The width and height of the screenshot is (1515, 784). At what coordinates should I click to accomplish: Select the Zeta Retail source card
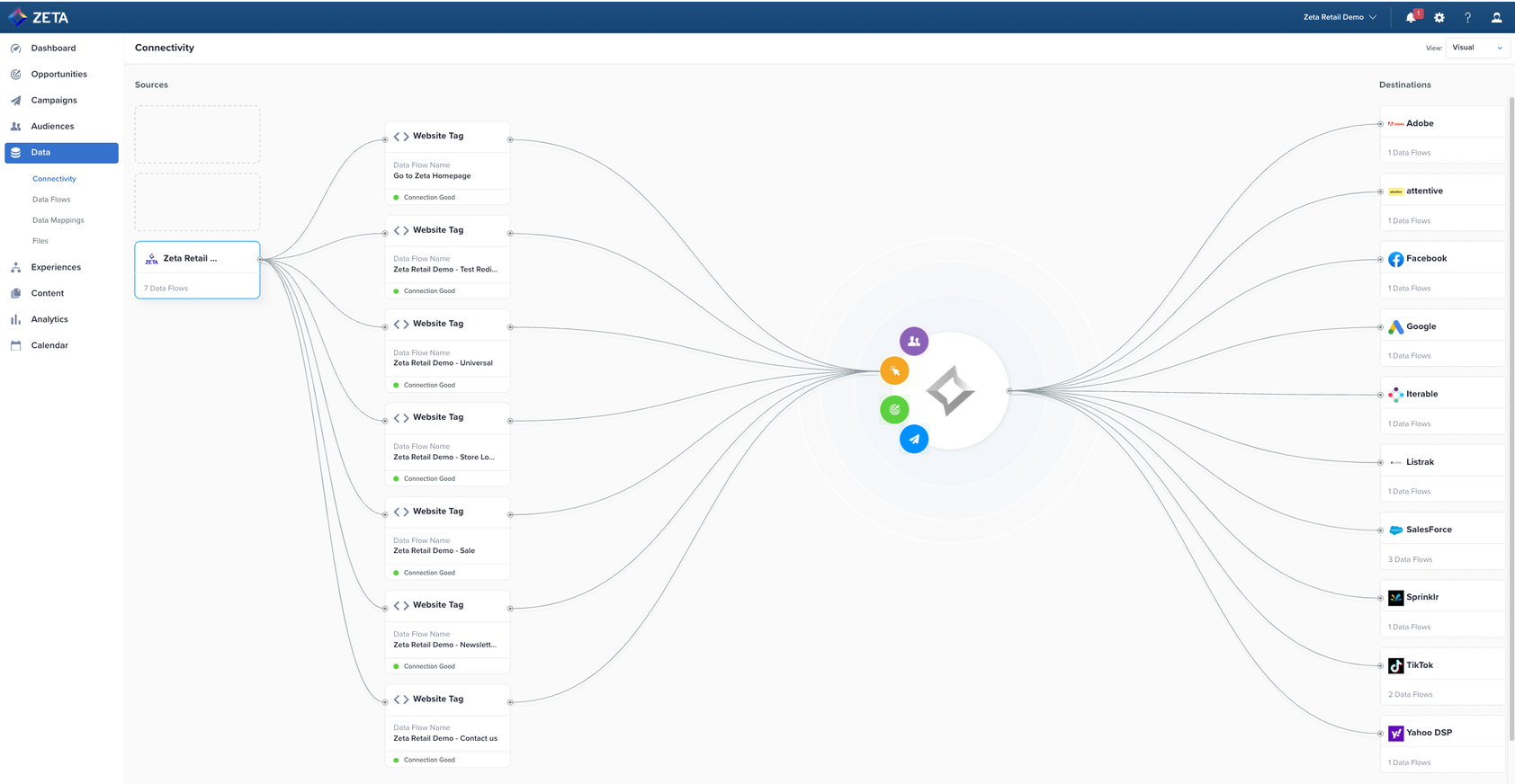pyautogui.click(x=197, y=269)
